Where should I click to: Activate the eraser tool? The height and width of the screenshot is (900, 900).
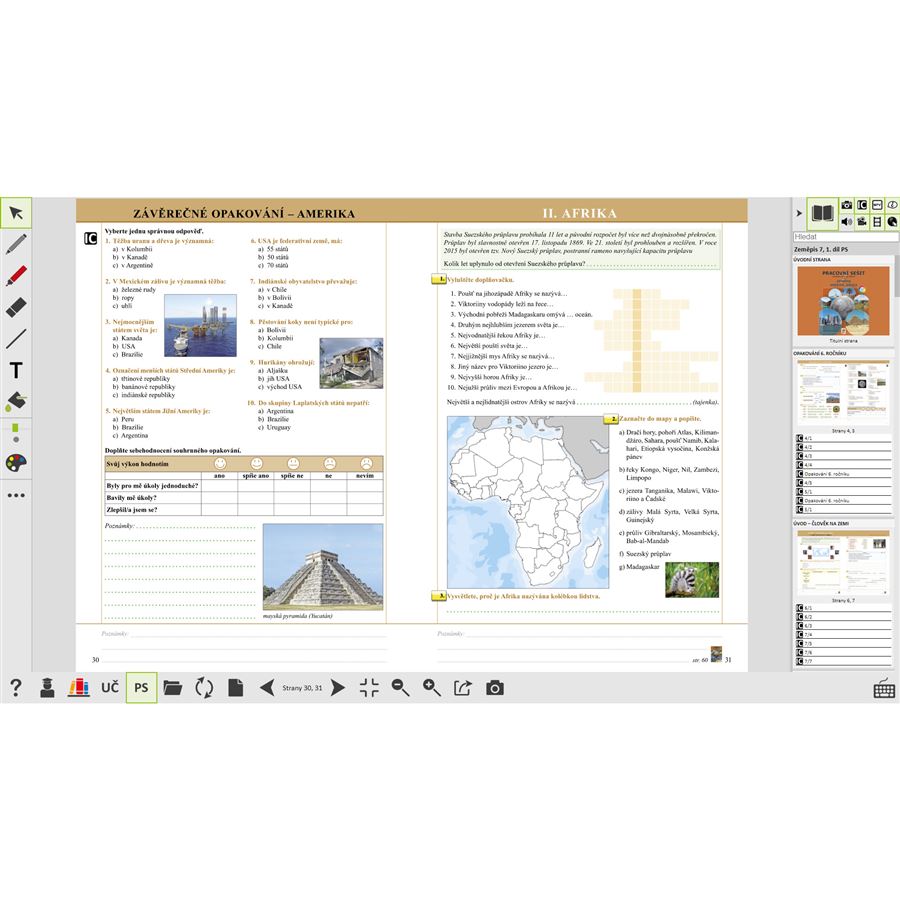tap(16, 307)
